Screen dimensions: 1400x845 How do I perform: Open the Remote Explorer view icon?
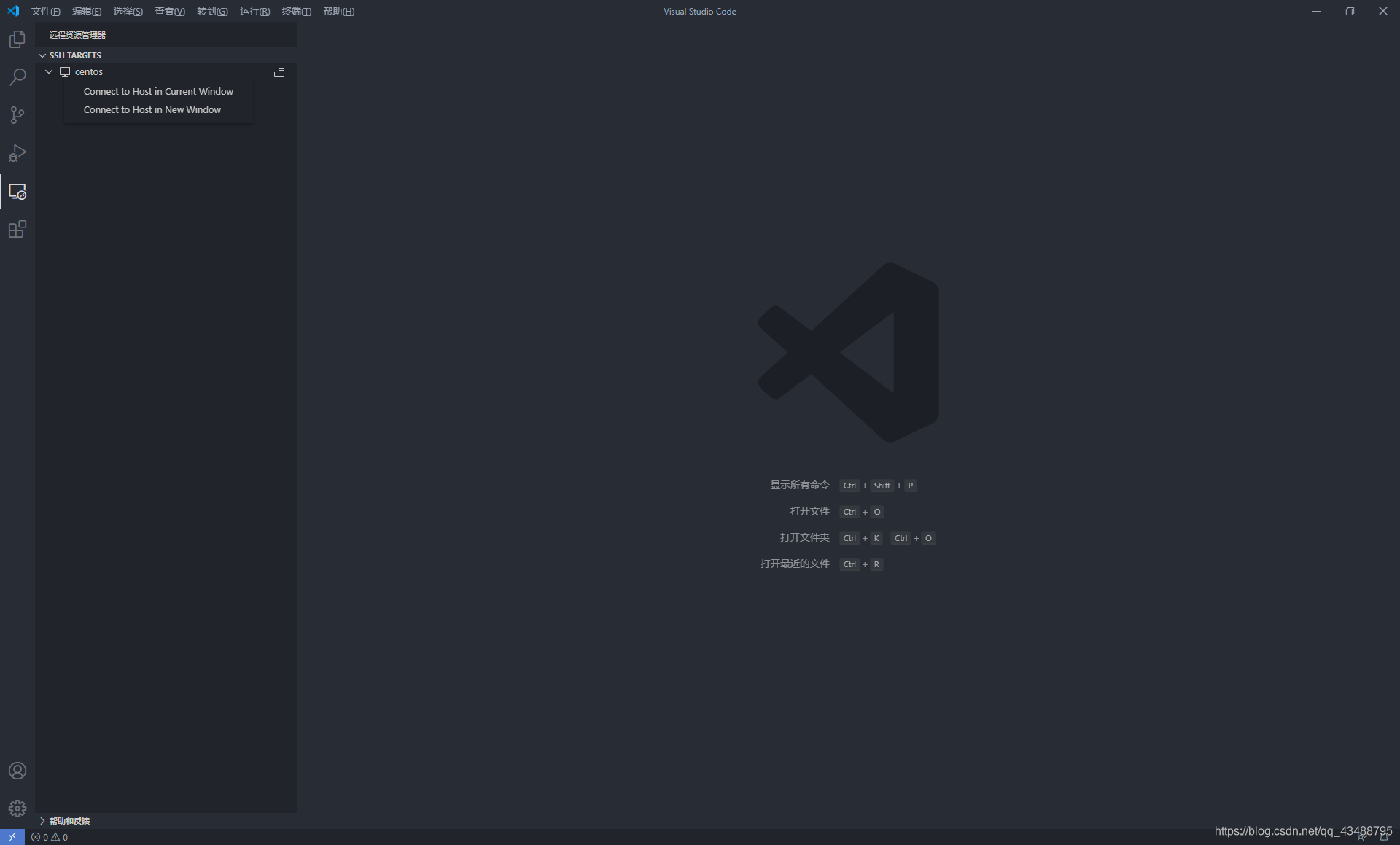click(x=17, y=192)
